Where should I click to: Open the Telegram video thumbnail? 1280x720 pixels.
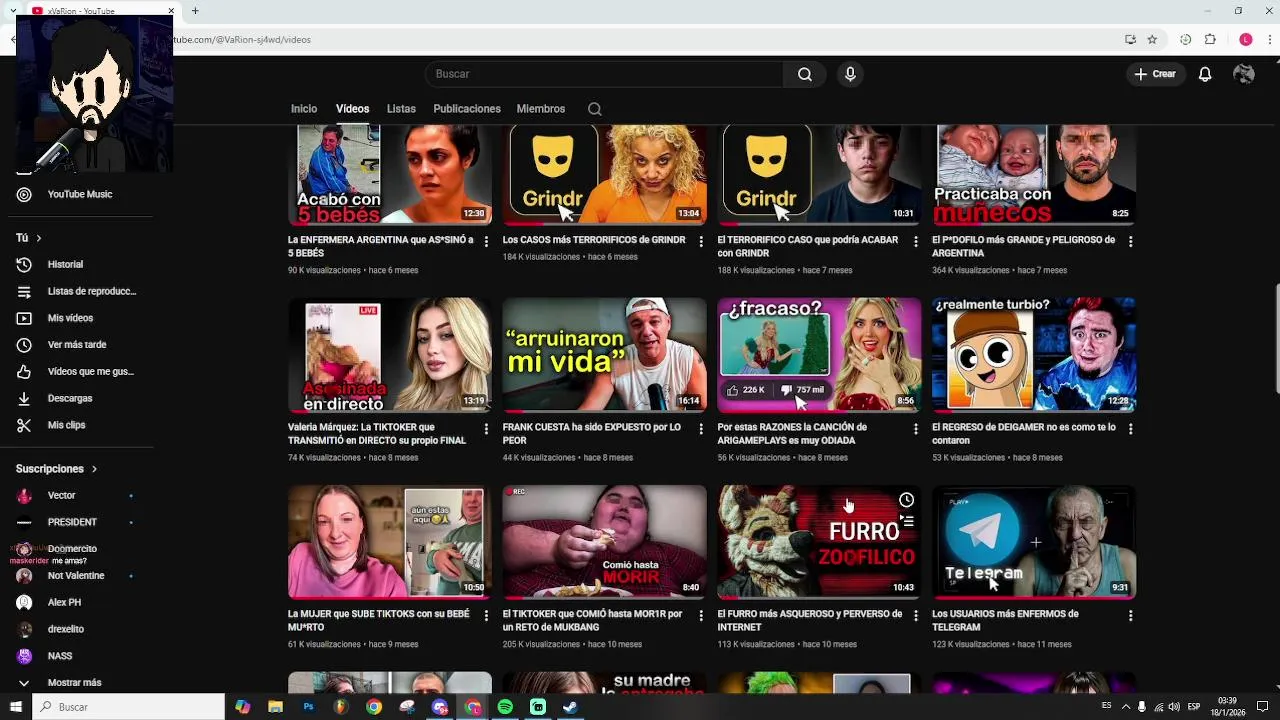1034,542
